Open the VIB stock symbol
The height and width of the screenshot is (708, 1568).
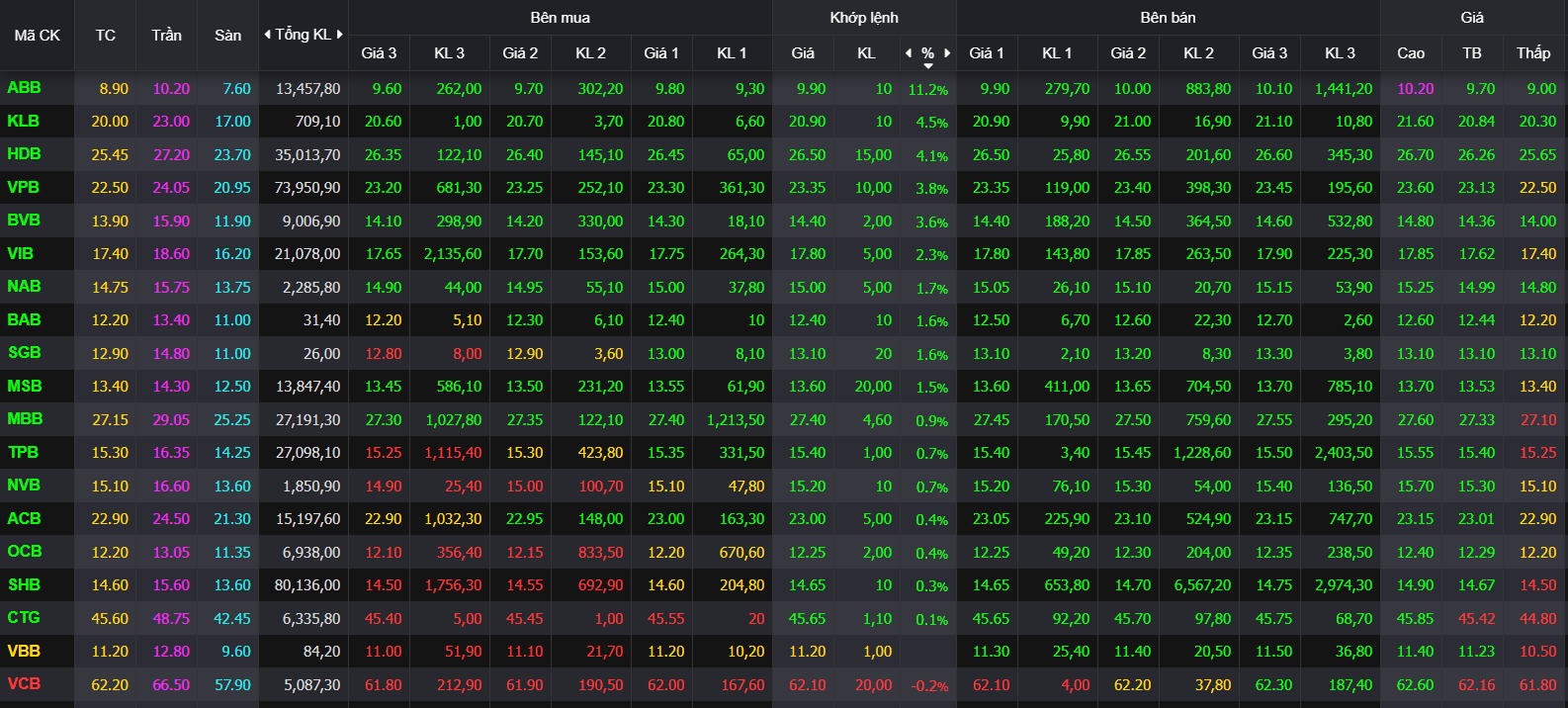pos(20,253)
